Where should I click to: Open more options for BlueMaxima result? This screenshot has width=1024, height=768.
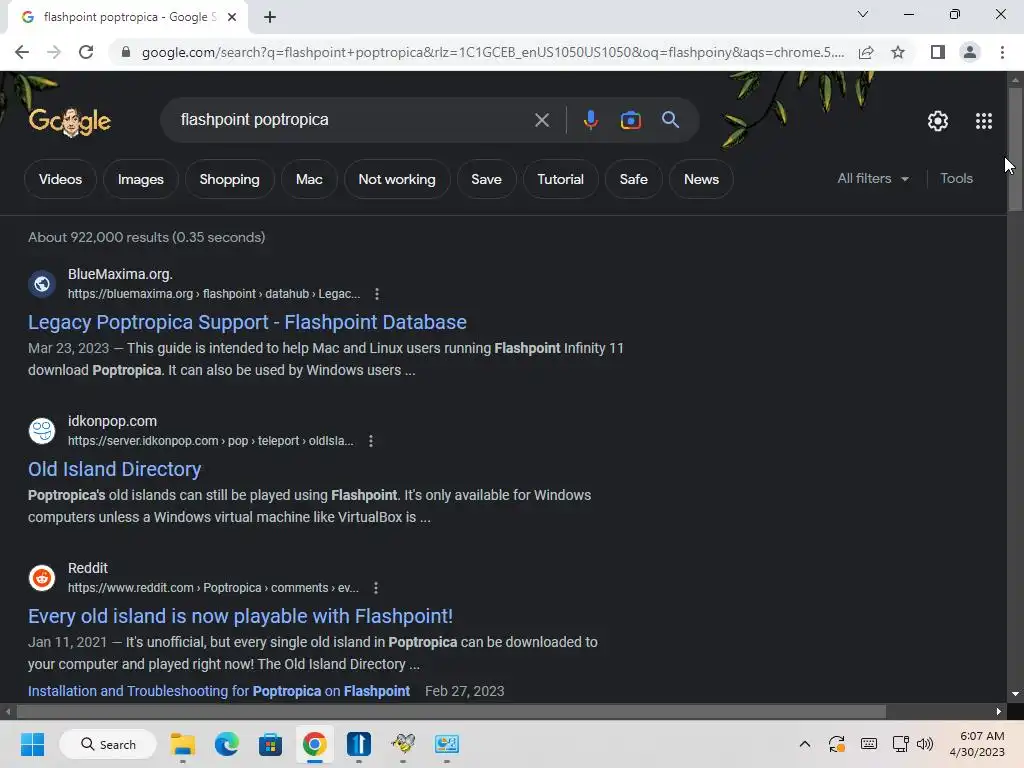377,294
